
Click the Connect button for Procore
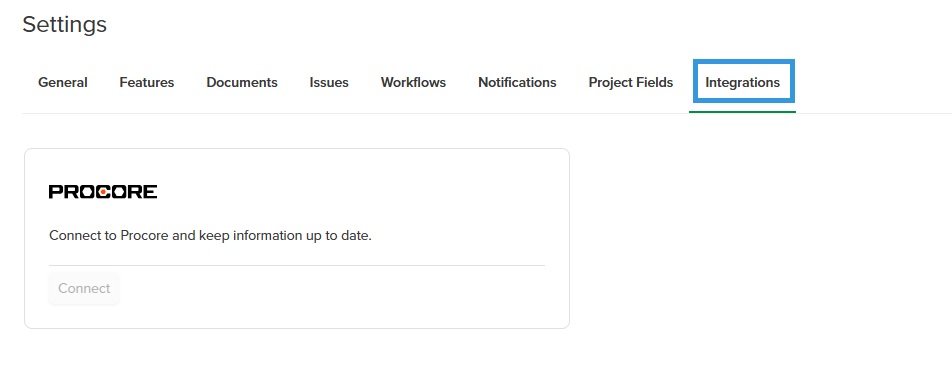pos(84,288)
